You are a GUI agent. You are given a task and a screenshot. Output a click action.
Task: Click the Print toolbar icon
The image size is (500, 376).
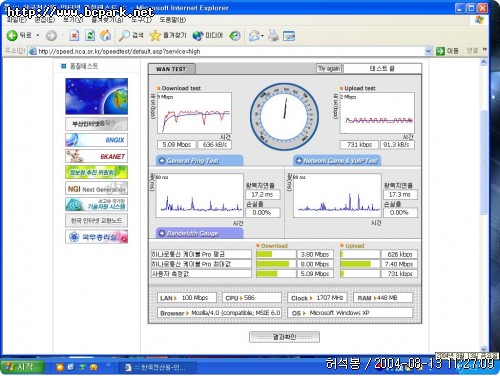pyautogui.click(x=273, y=35)
